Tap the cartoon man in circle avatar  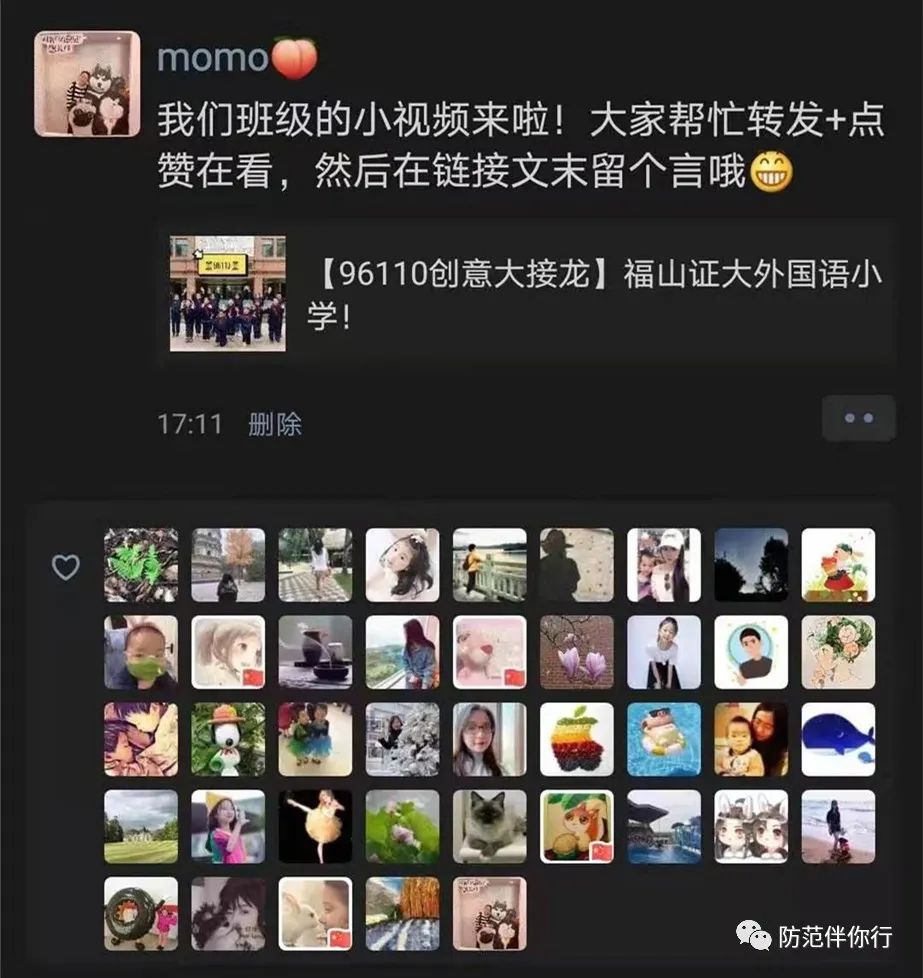pyautogui.click(x=751, y=652)
